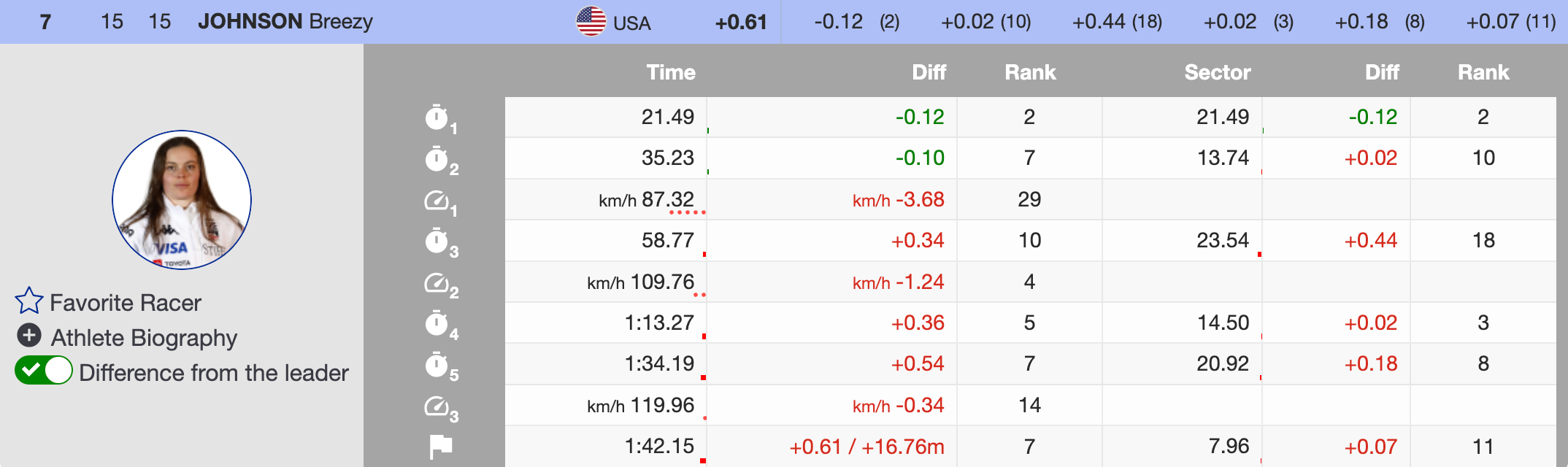Click the finish flag icon
Viewport: 1568px width, 467px height.
(440, 446)
